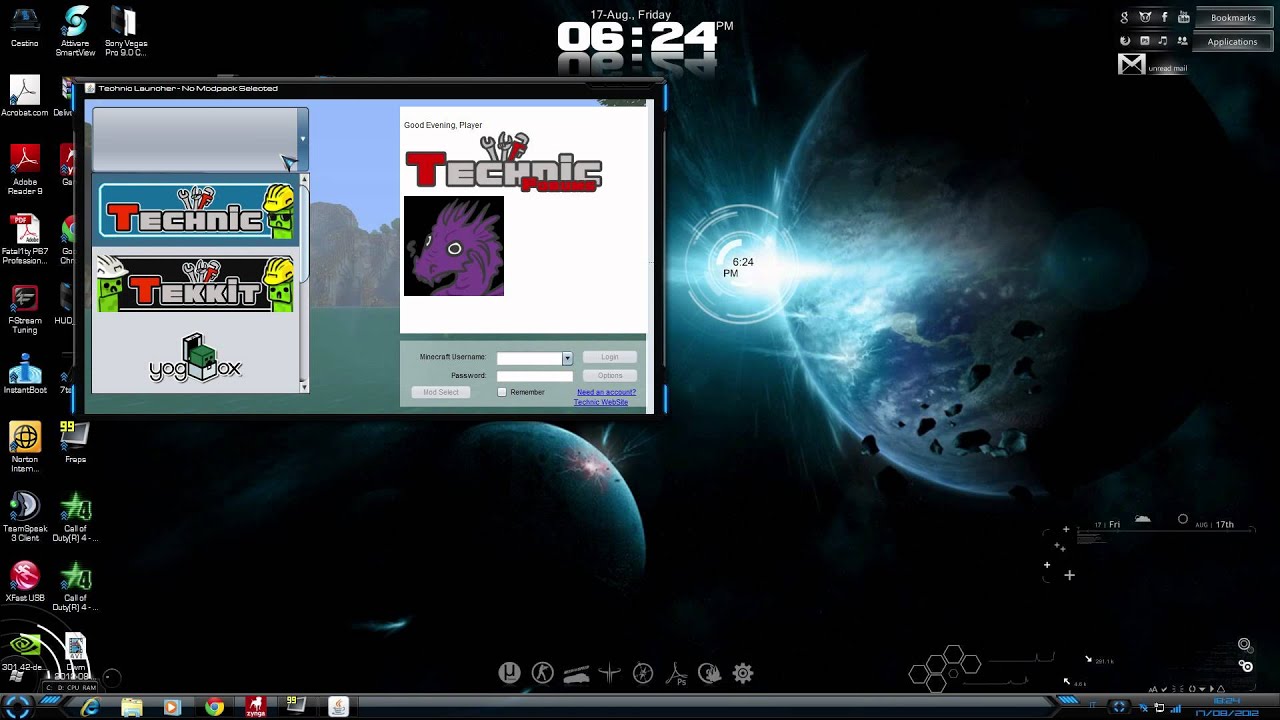
Task: Click the taskbar Start orb
Action: coord(19,705)
